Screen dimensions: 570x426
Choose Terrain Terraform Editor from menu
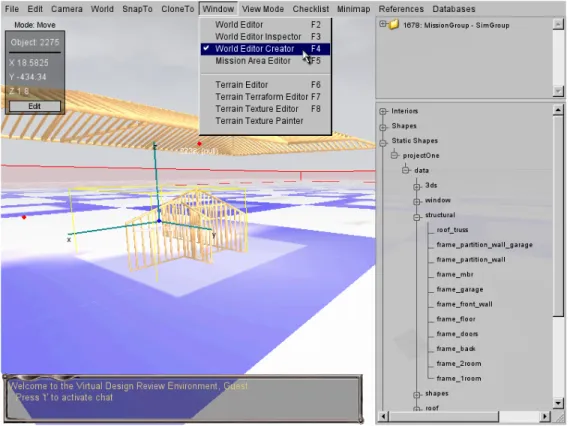point(265,97)
